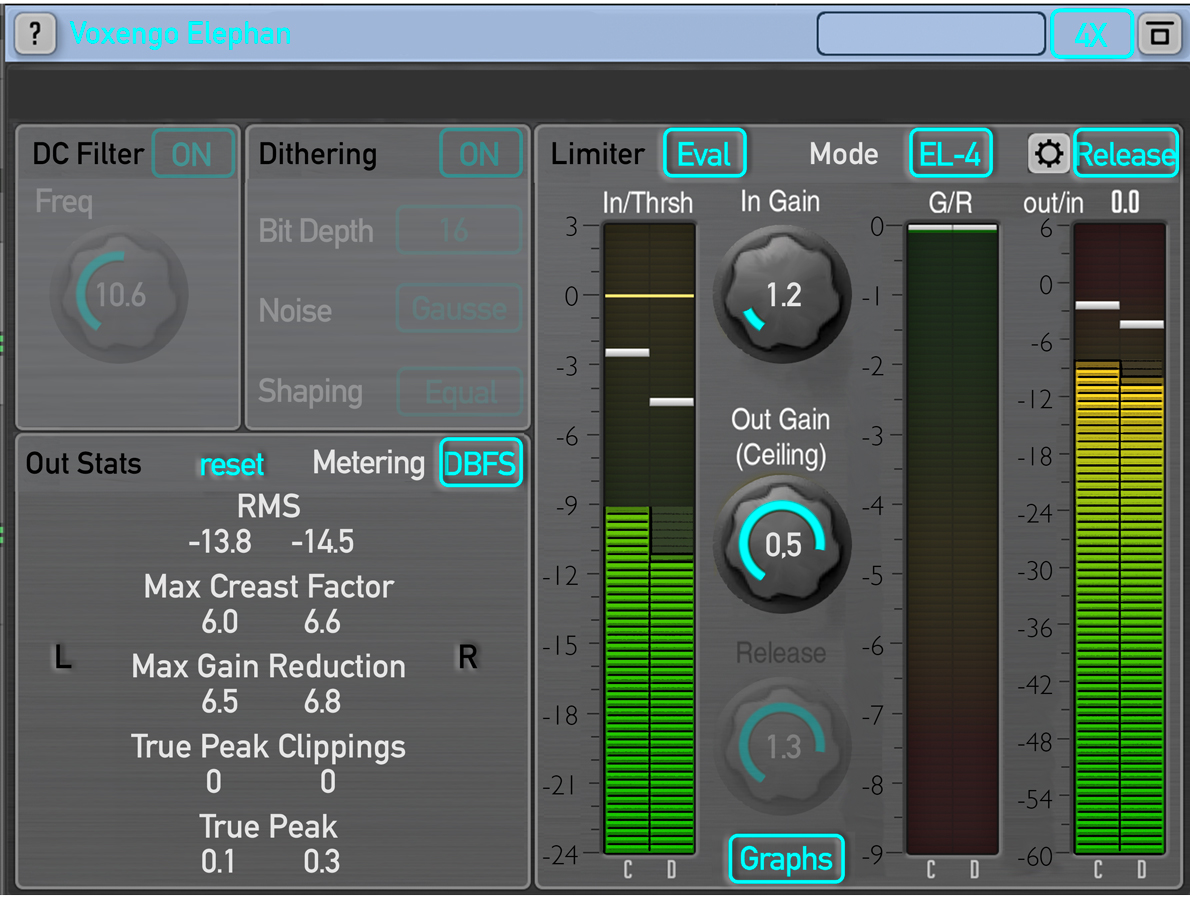Click the Metering label
The image size is (1190, 897).
tap(369, 463)
